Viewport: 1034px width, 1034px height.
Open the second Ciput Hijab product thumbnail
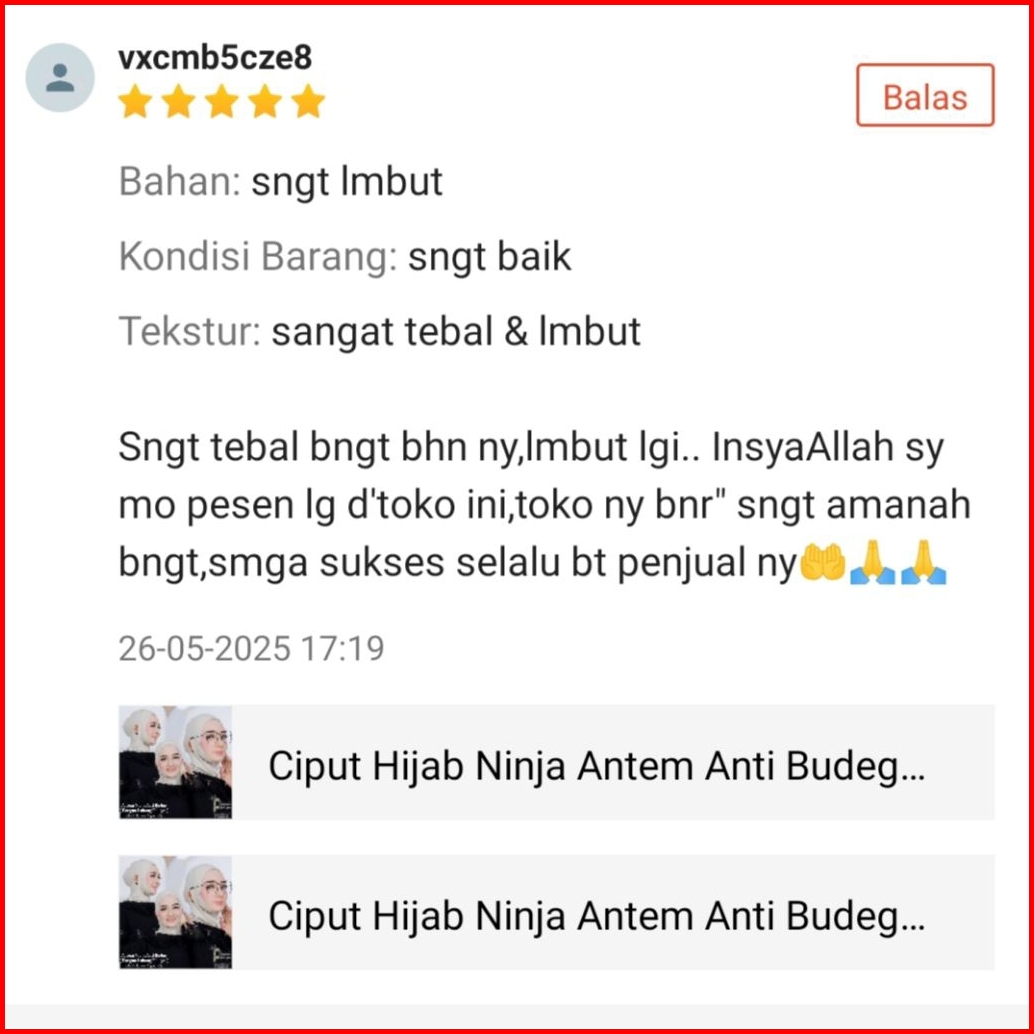[x=175, y=913]
